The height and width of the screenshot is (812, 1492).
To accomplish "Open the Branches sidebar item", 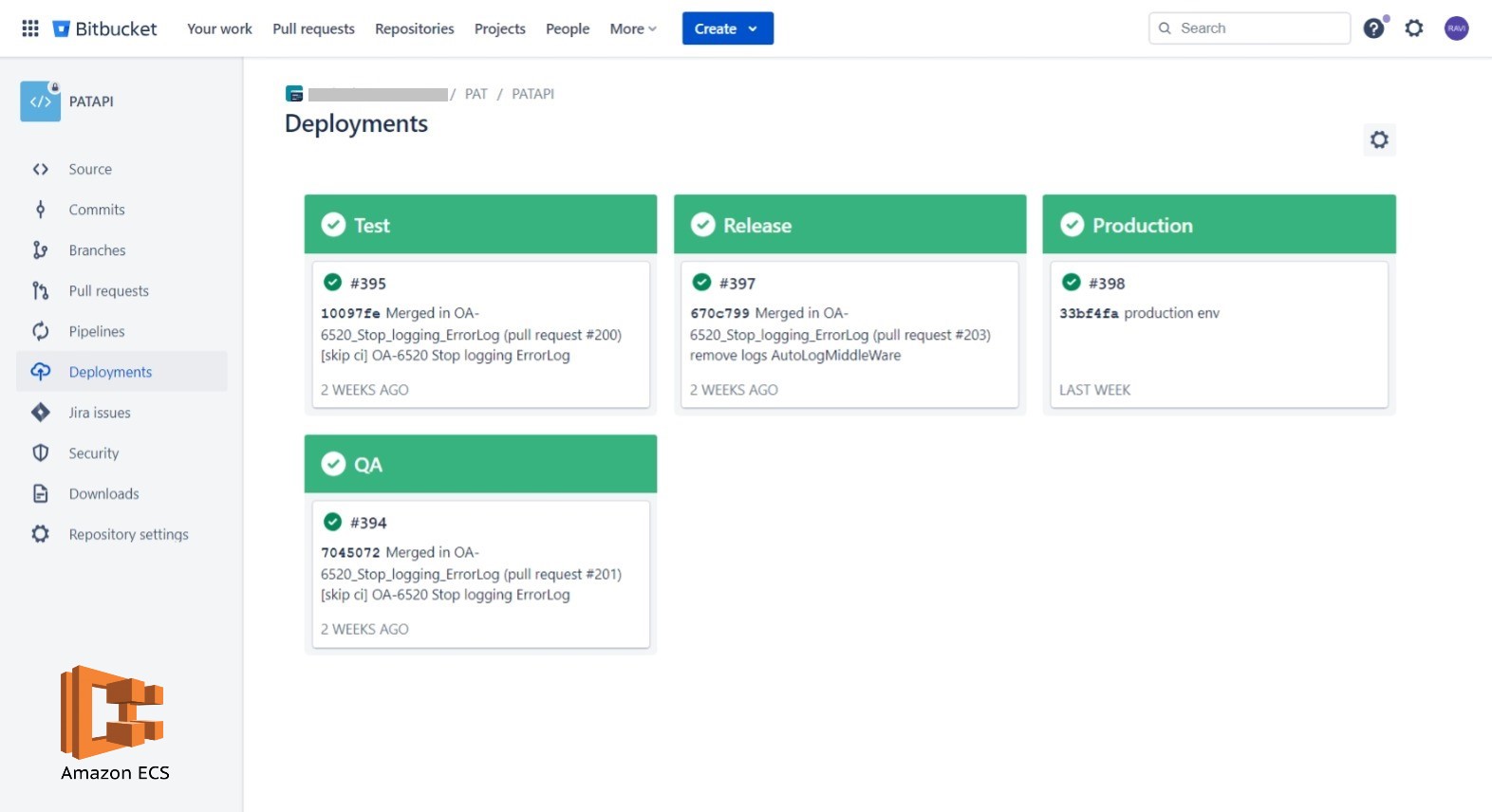I will coord(97,250).
